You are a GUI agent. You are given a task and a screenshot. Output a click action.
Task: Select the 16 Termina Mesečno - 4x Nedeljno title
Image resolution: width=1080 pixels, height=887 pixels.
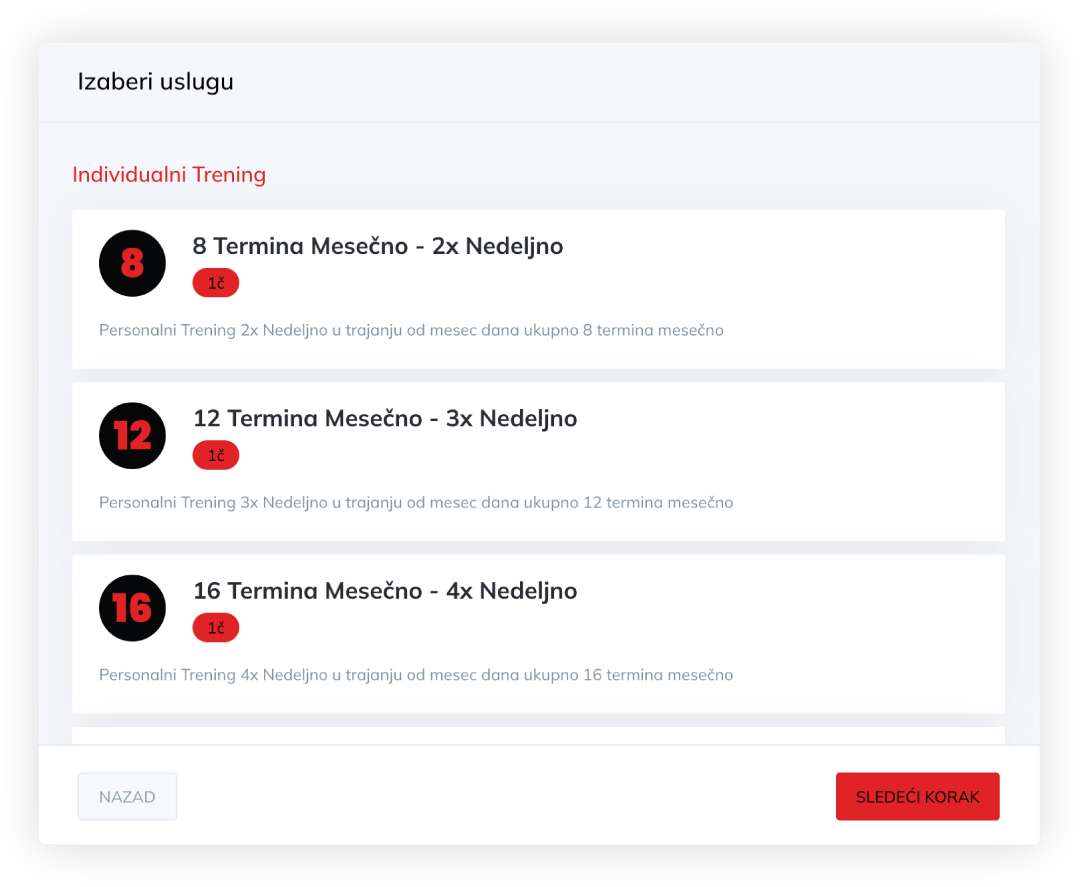click(385, 591)
